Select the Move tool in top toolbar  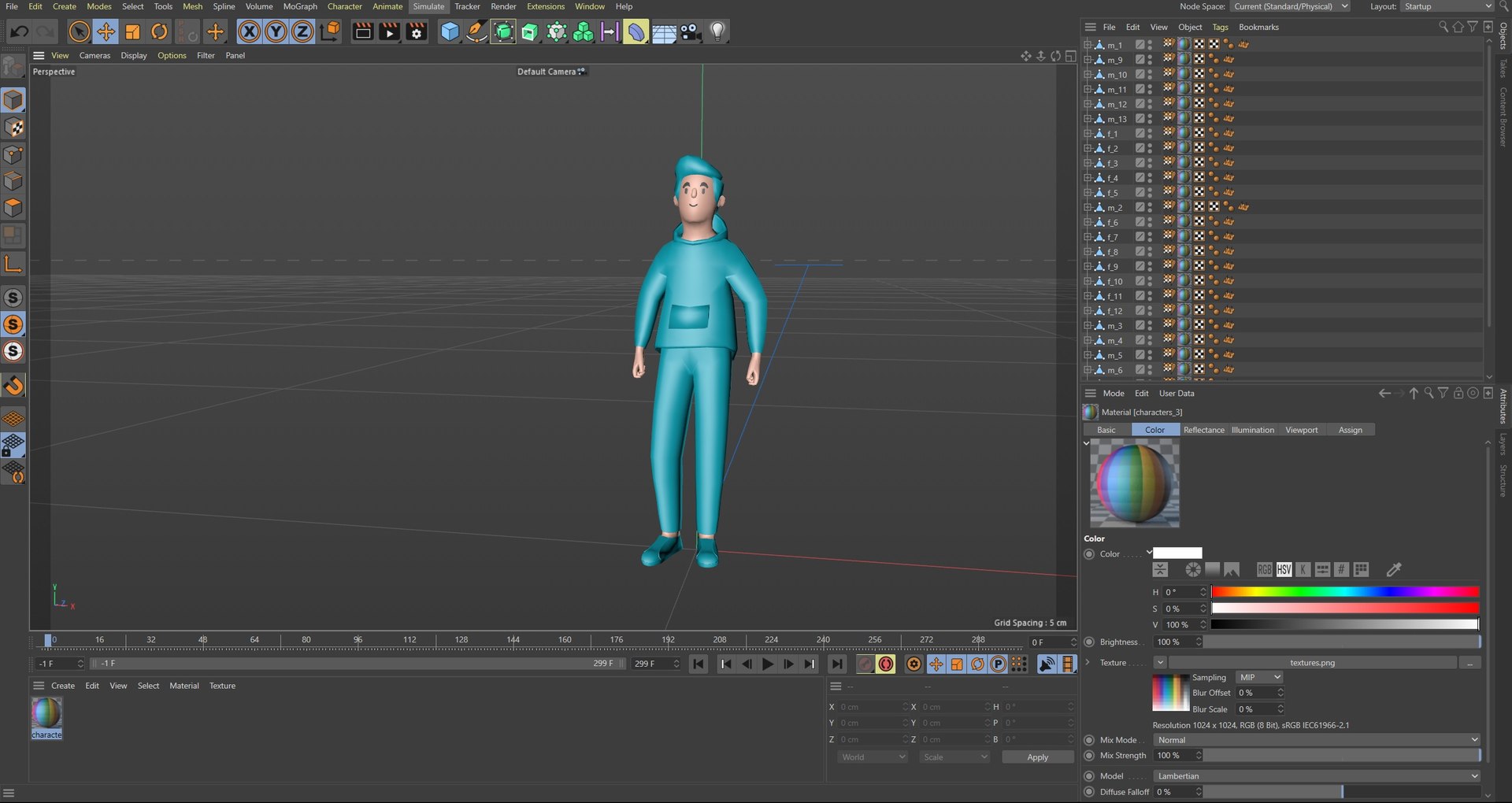[x=106, y=32]
